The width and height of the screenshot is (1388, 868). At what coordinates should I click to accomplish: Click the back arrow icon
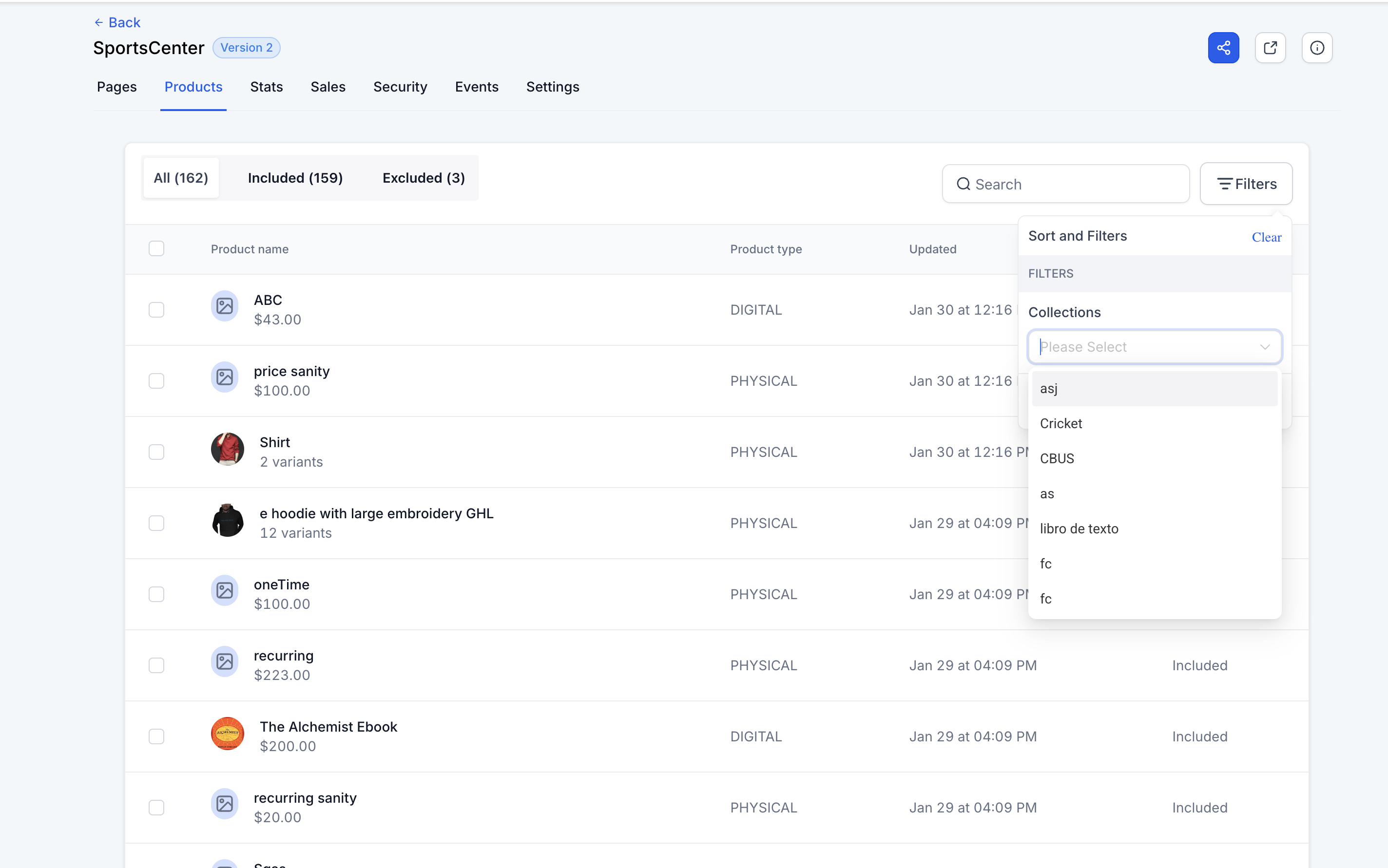pyautogui.click(x=99, y=22)
